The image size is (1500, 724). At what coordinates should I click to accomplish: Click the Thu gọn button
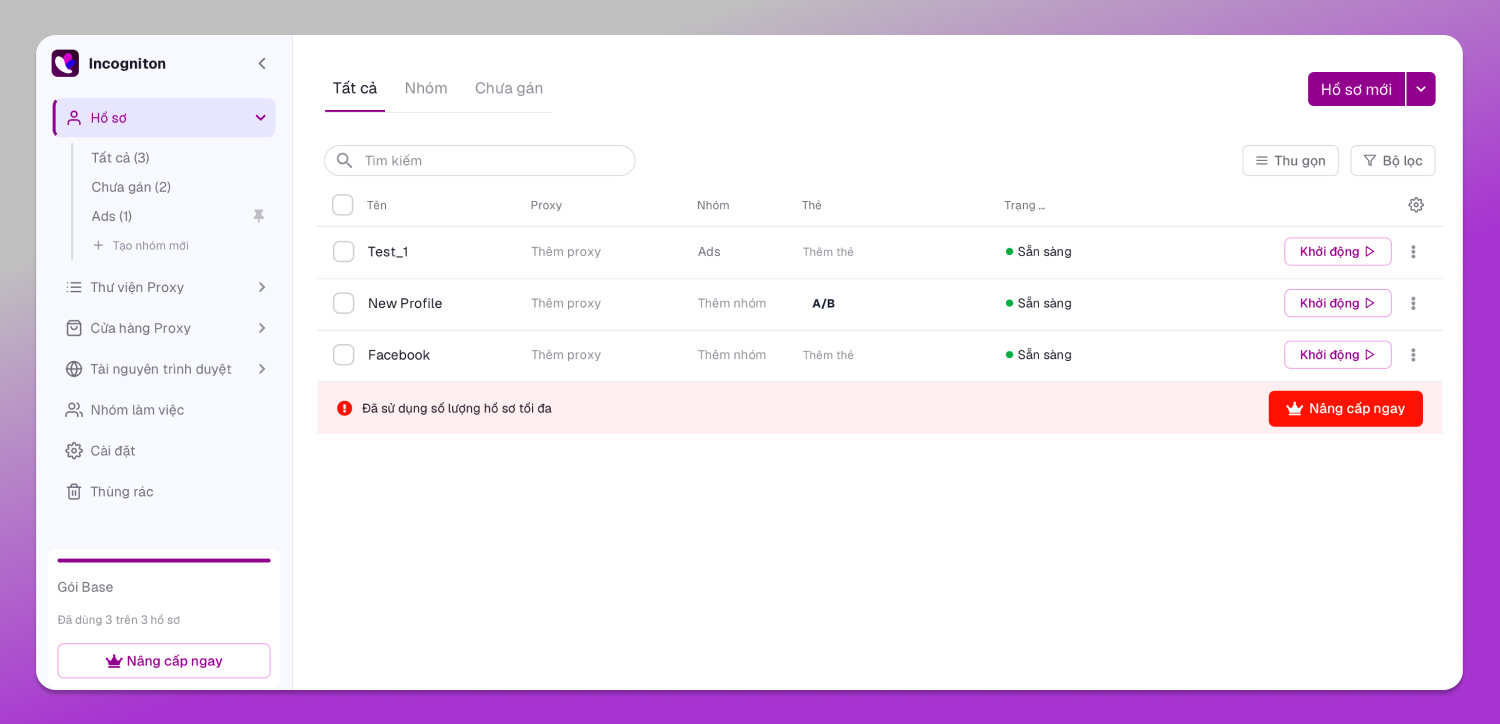(x=1291, y=161)
